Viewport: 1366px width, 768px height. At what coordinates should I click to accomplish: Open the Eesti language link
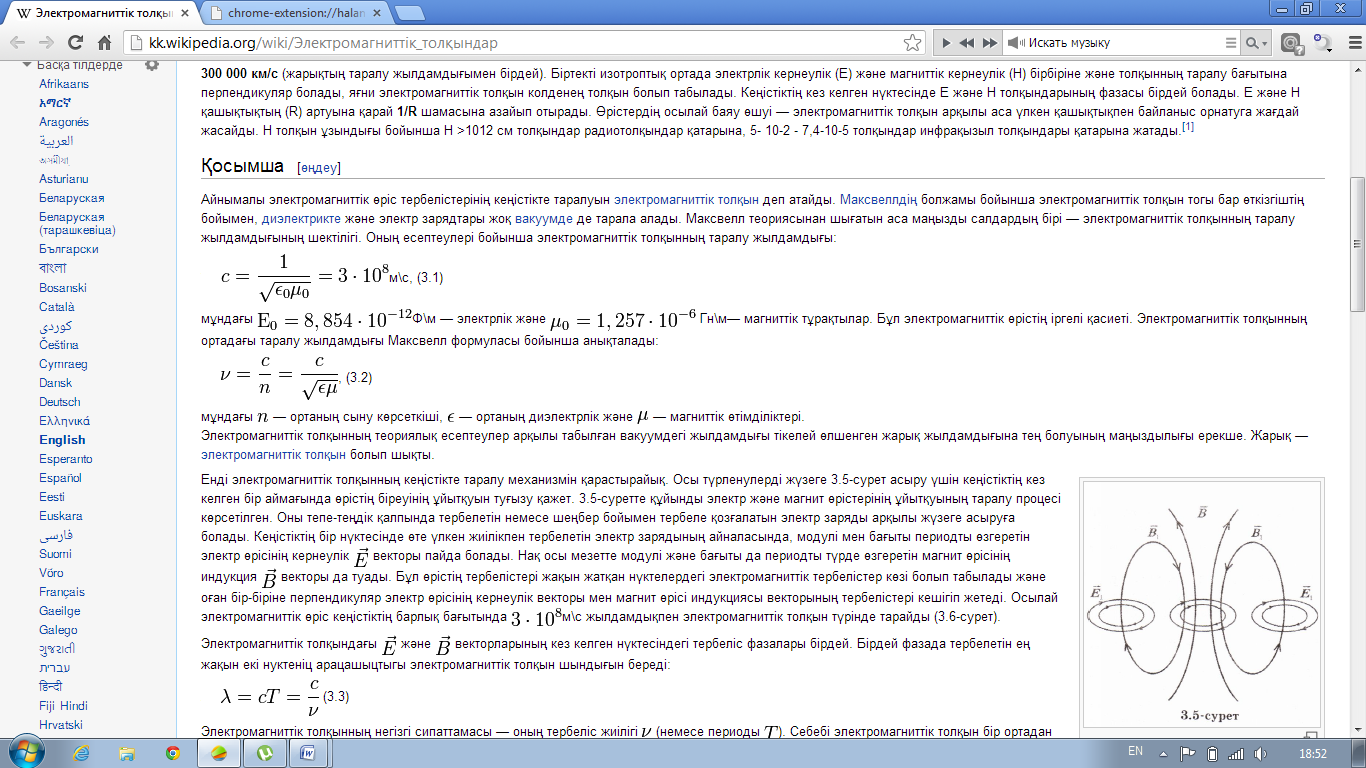(x=52, y=497)
